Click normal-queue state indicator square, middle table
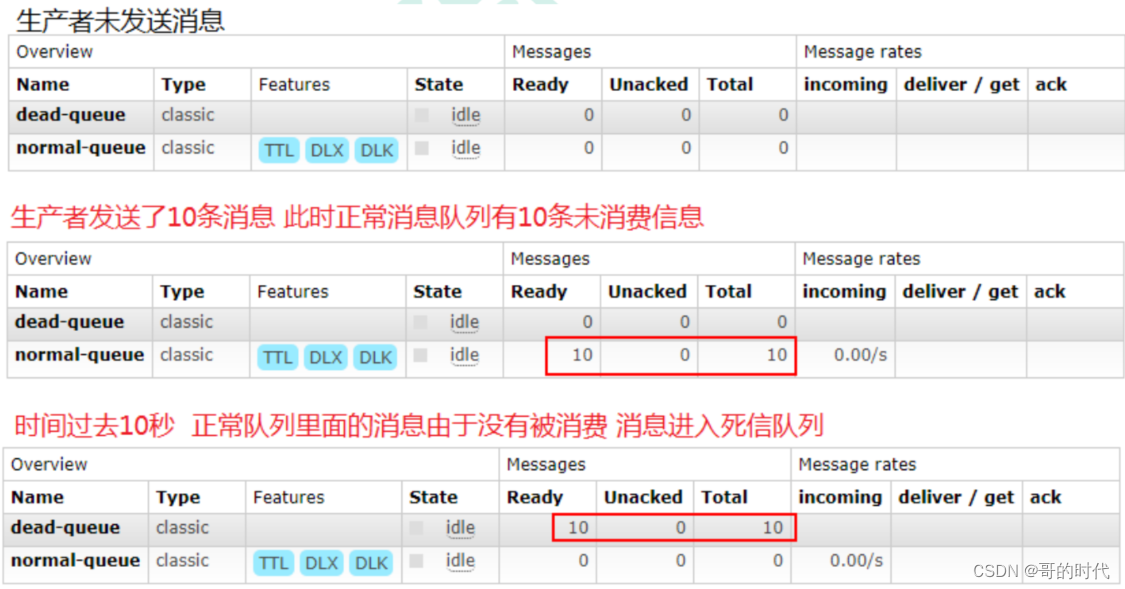Viewport: 1125px width, 589px height. (x=420, y=354)
